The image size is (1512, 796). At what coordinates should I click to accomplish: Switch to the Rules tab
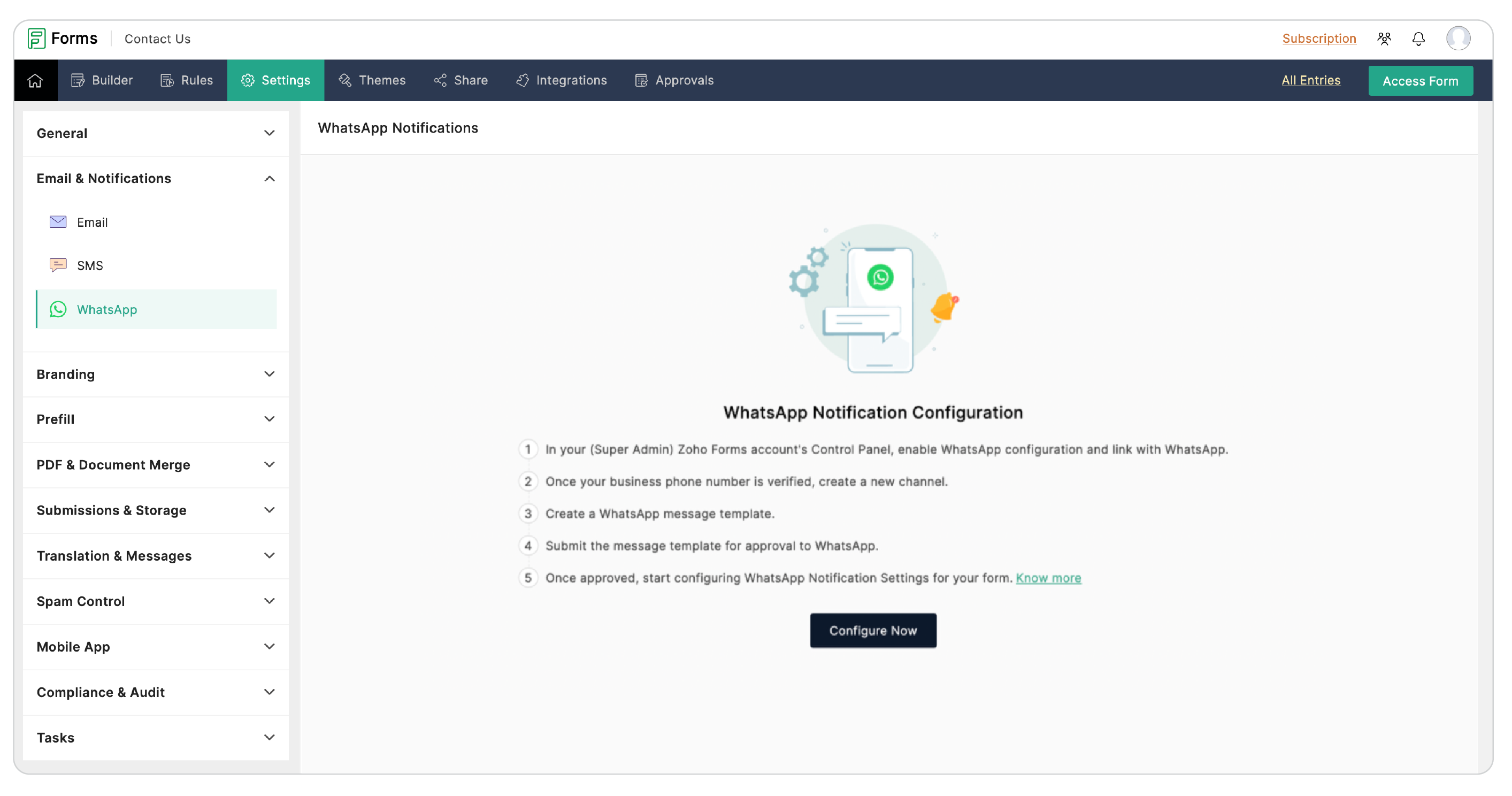[x=187, y=80]
